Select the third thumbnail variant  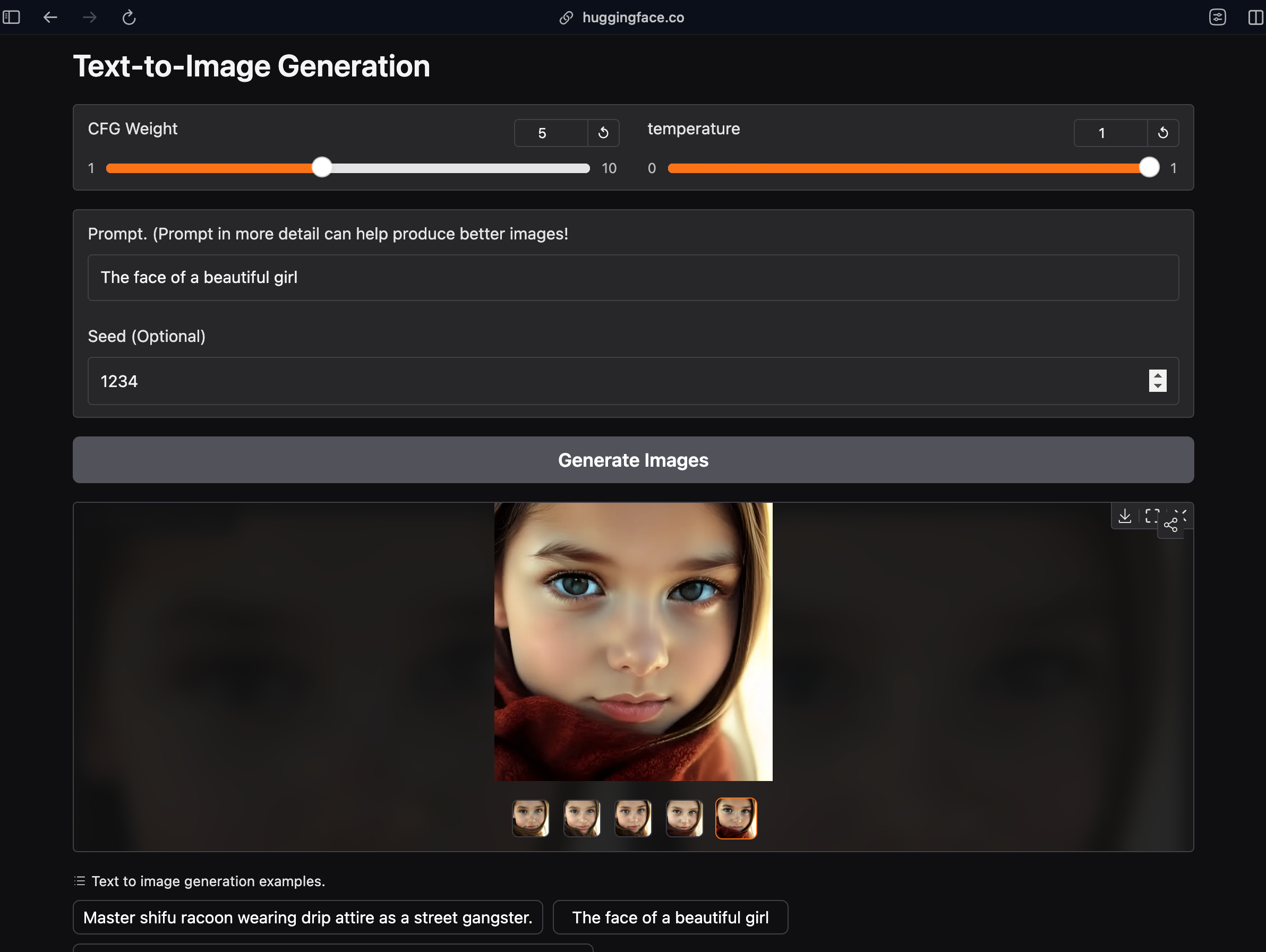coord(633,817)
